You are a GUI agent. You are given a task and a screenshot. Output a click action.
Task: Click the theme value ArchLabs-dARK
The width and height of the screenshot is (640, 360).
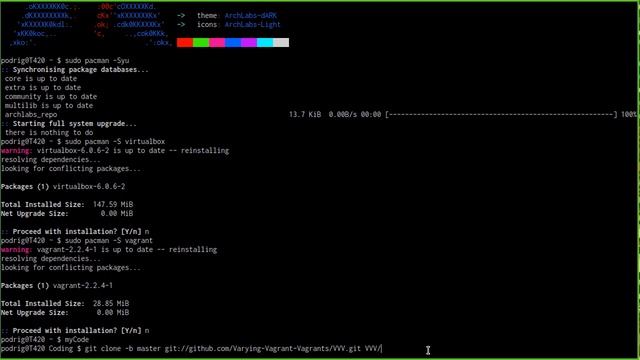[x=251, y=16]
